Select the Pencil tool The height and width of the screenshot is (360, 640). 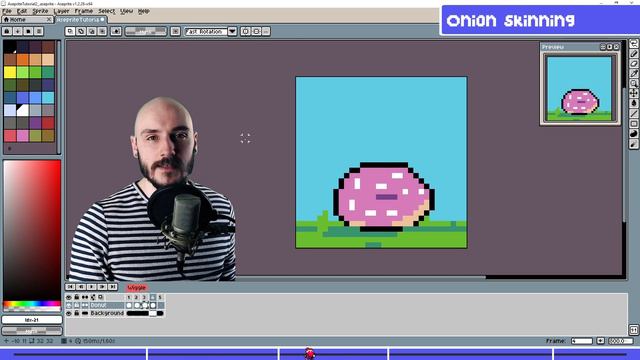coord(634,53)
